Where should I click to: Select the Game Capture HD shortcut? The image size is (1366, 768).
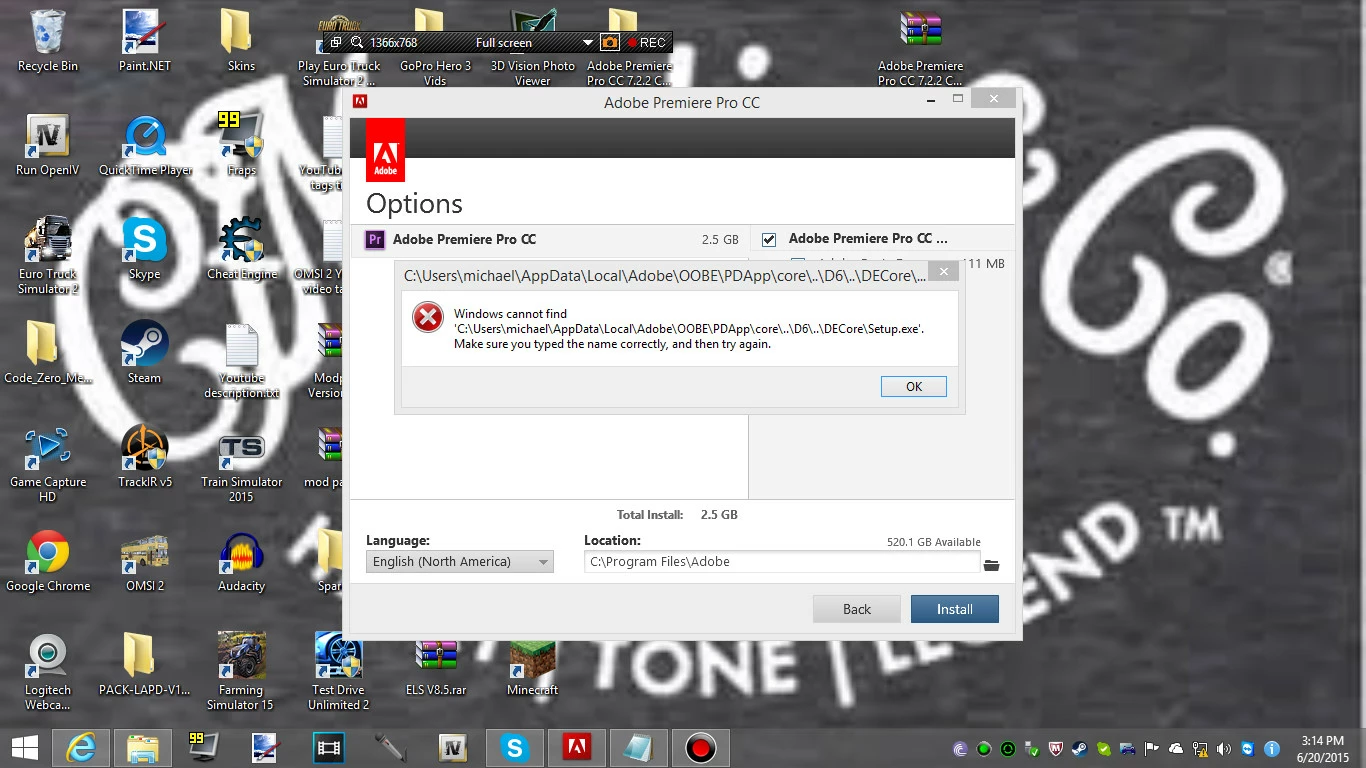pos(47,464)
